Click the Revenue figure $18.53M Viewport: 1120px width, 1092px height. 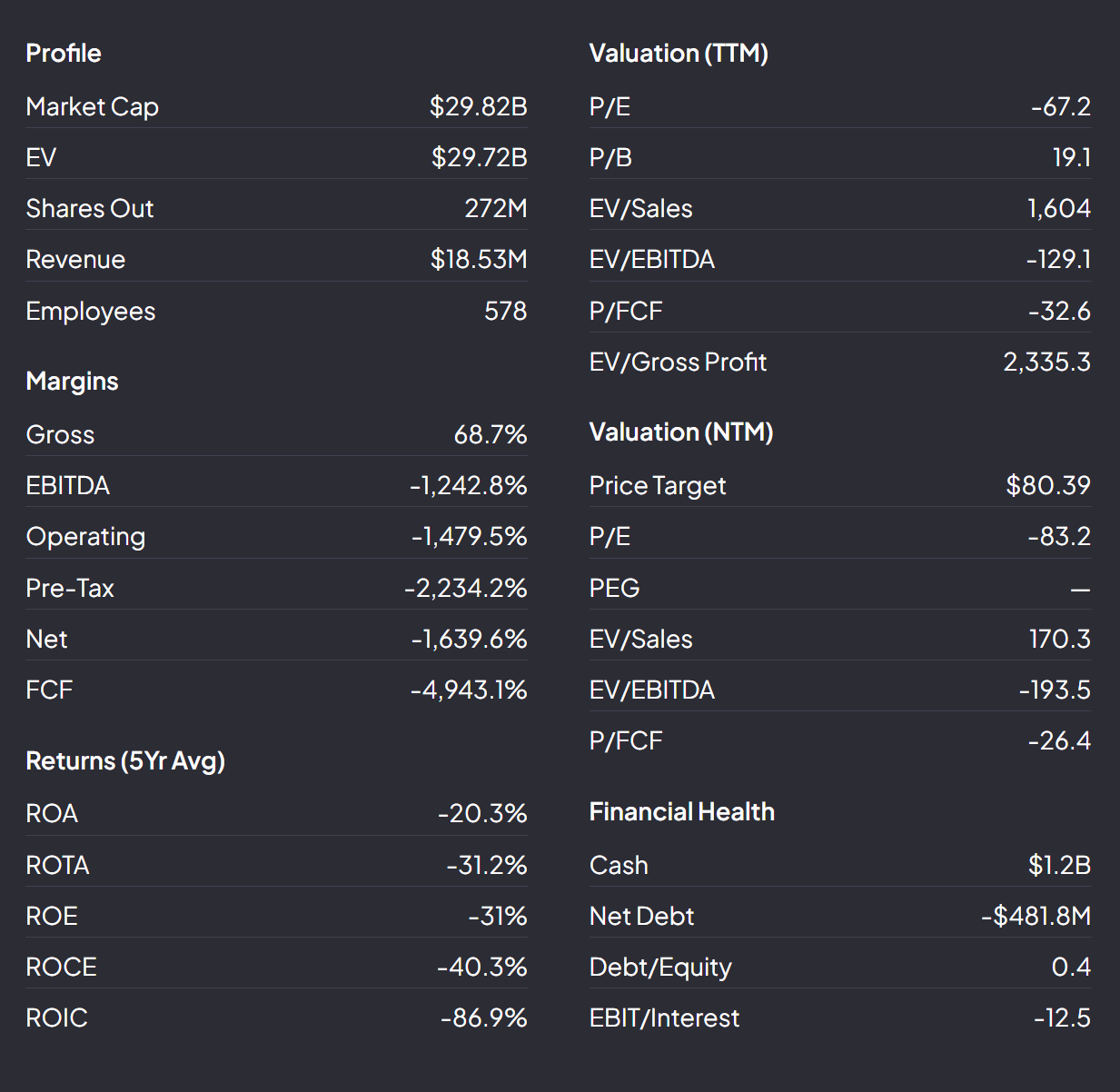click(x=479, y=259)
